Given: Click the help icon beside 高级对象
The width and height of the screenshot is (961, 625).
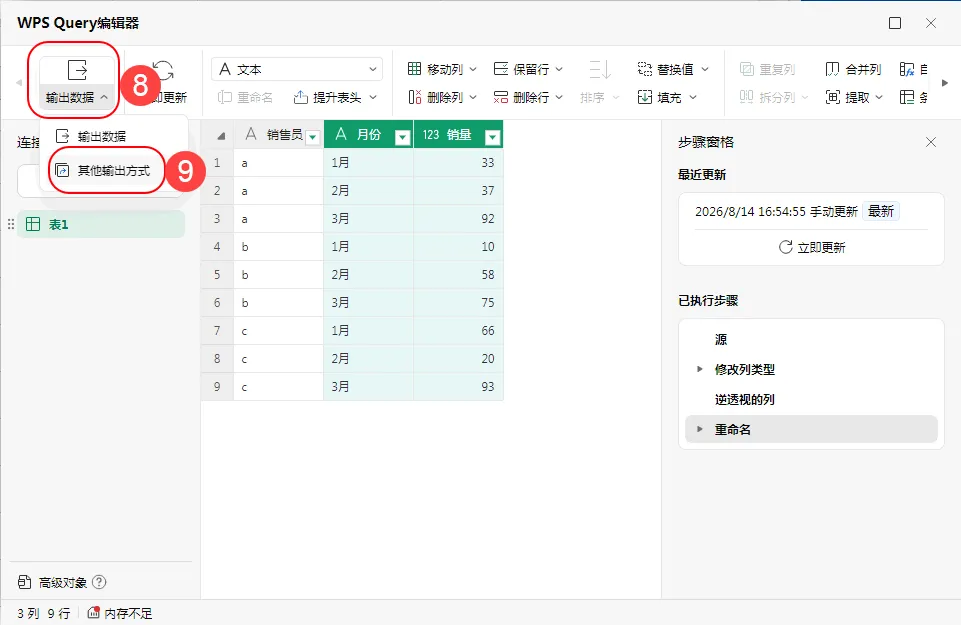Looking at the screenshot, I should [99, 582].
